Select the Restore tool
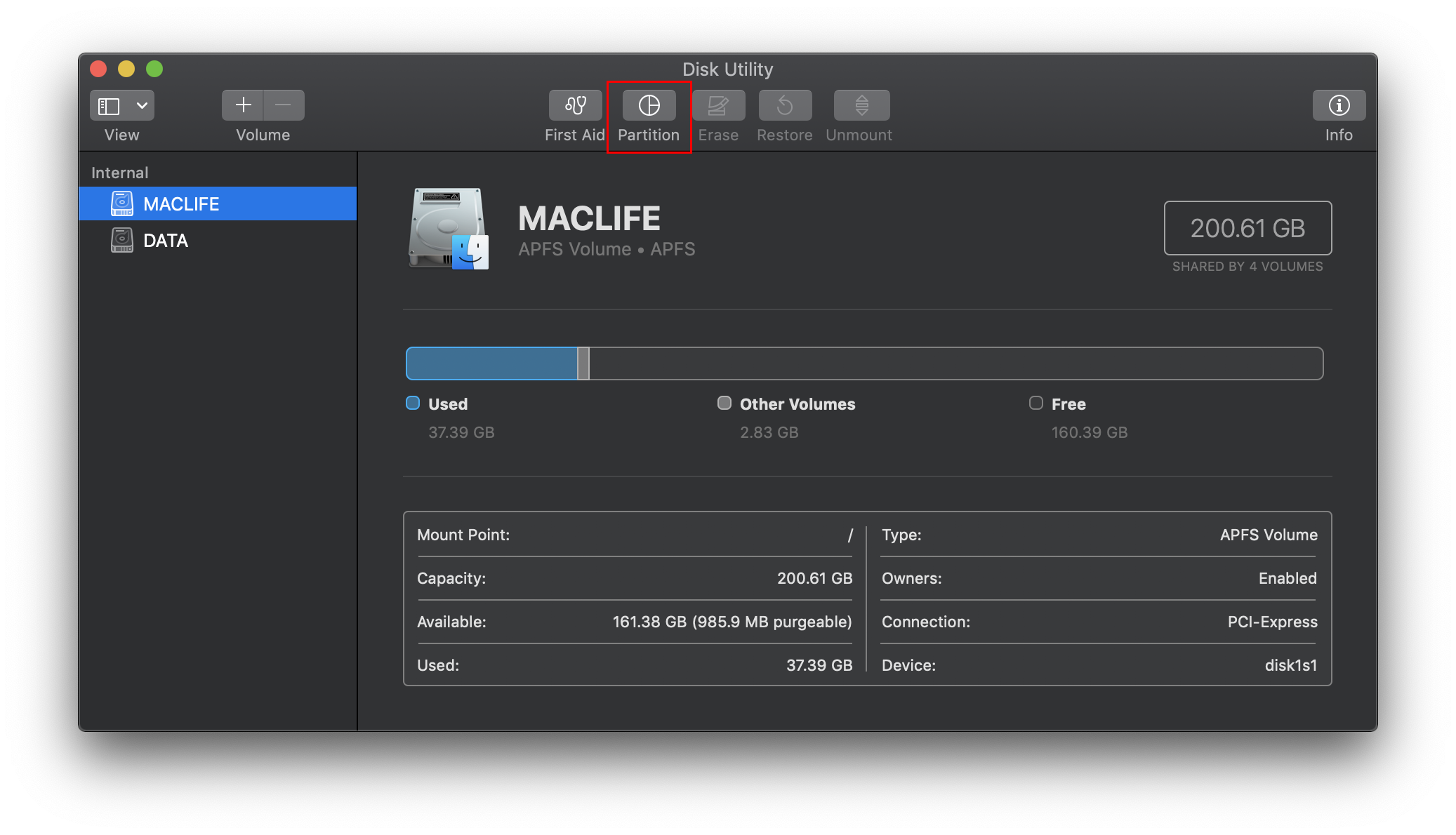The width and height of the screenshot is (1456, 835). [784, 105]
